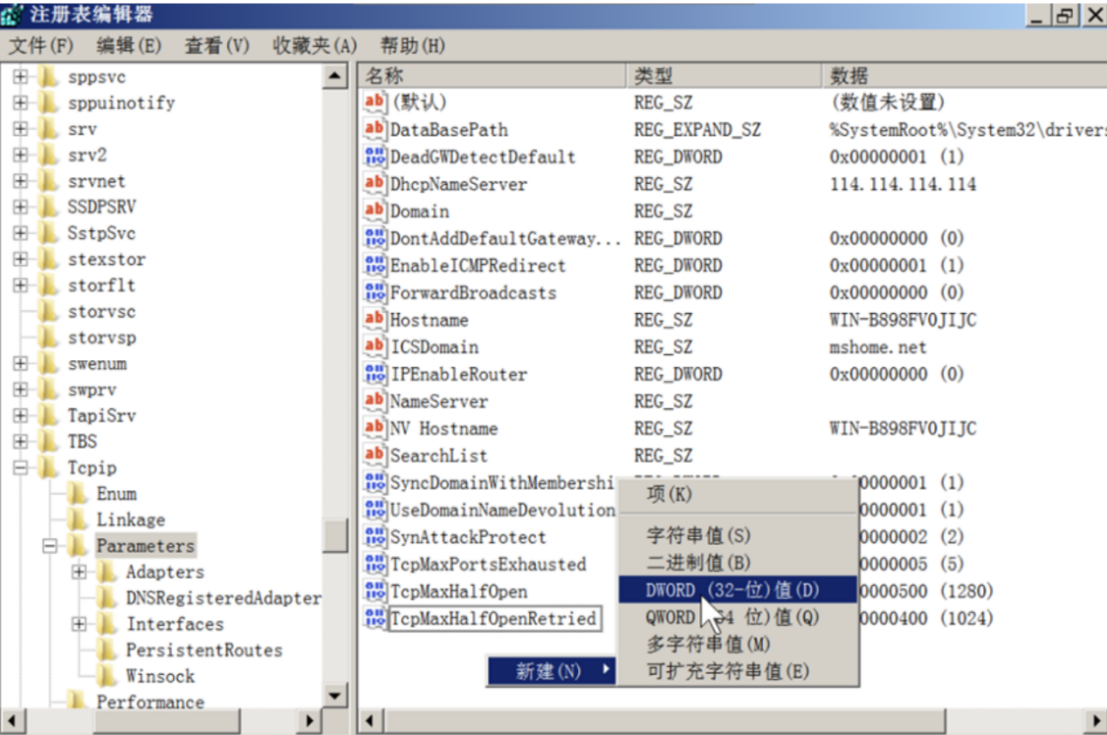
Task: Click tree pane scroll up arrow
Action: pyautogui.click(x=335, y=76)
